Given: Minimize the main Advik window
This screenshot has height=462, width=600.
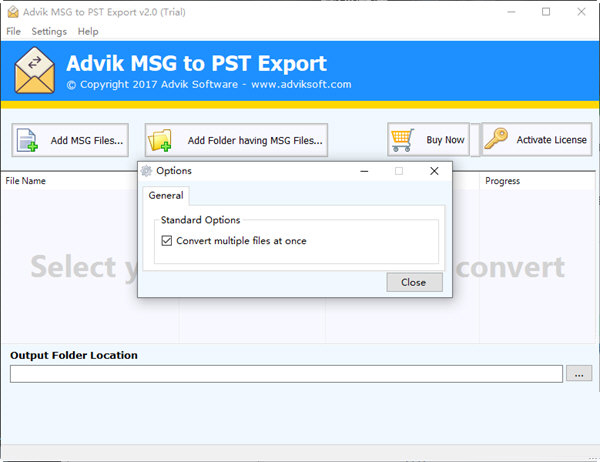Looking at the screenshot, I should point(511,12).
